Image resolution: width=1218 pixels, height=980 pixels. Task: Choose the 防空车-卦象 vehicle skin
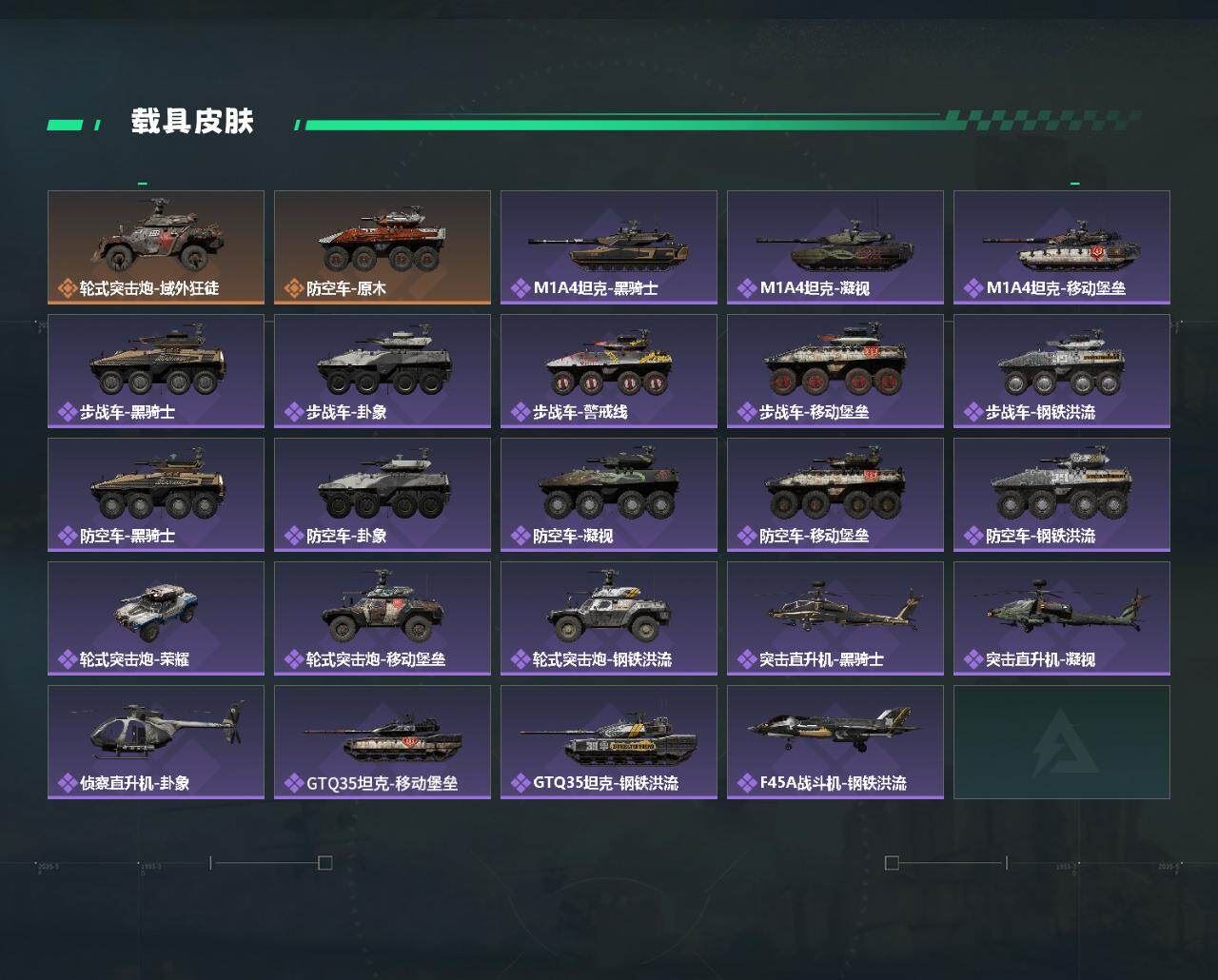click(383, 495)
